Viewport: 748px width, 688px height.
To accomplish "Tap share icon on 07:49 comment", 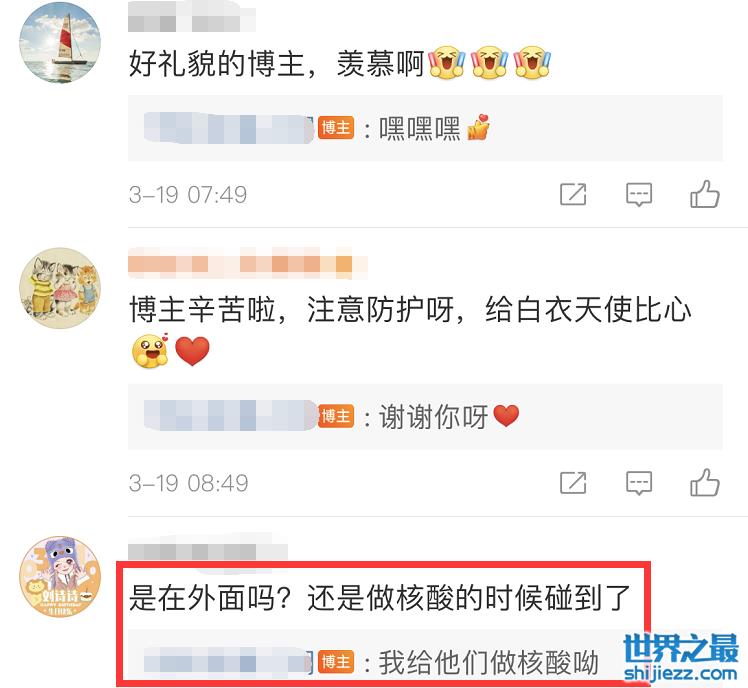I will tap(573, 194).
